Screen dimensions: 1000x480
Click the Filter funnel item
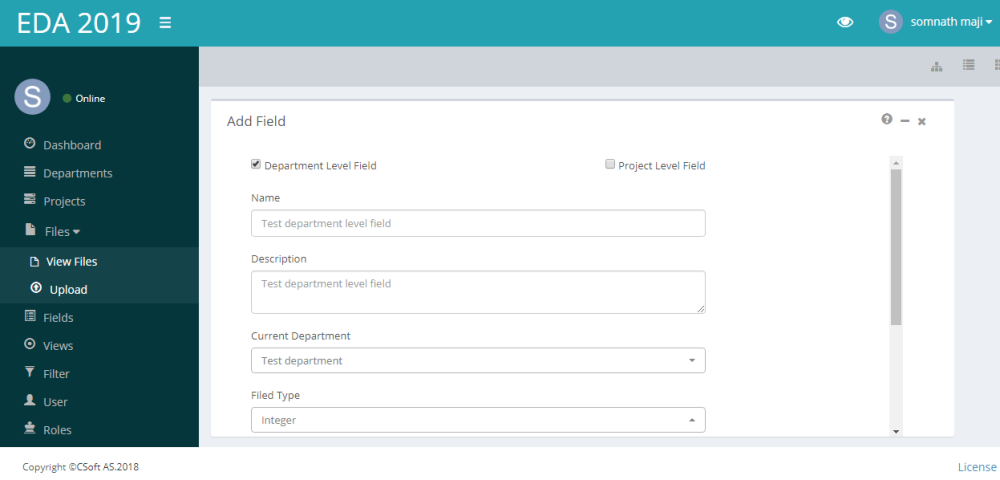point(56,373)
